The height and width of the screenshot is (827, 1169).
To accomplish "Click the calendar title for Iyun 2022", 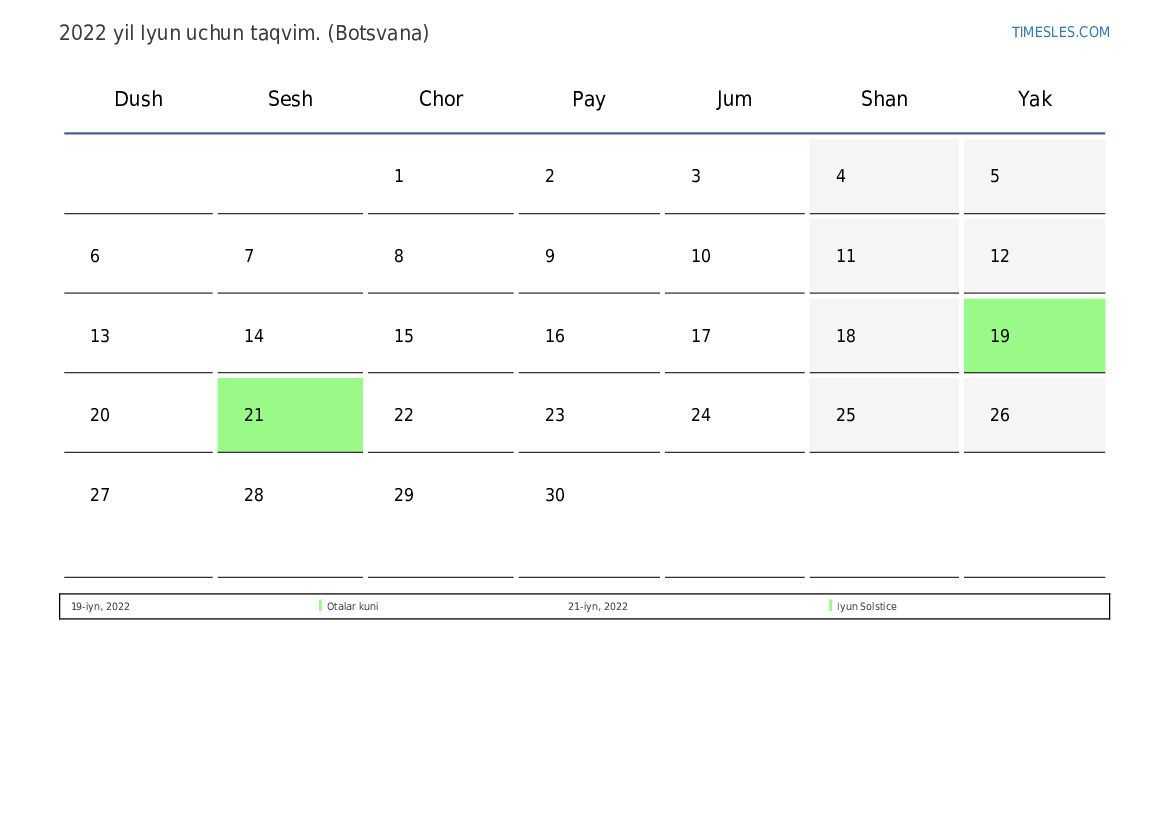I will 244,33.
